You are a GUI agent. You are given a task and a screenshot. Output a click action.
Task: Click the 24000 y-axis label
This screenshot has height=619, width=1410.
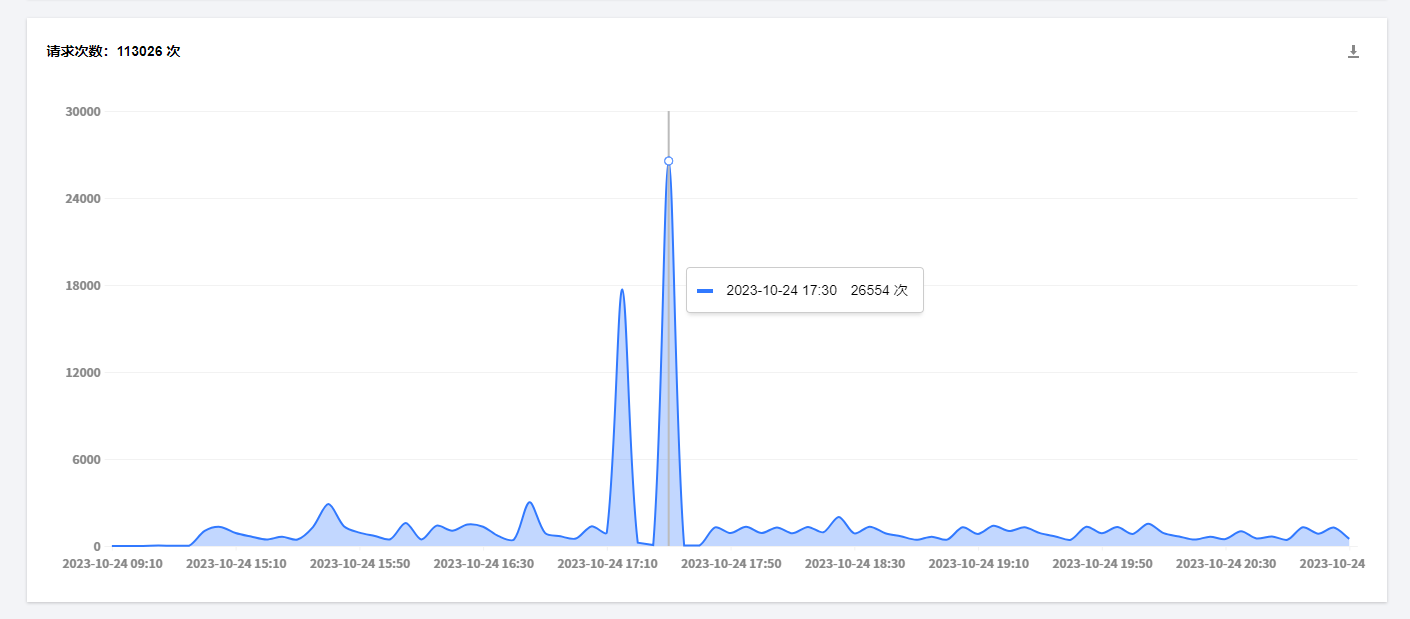pos(83,199)
